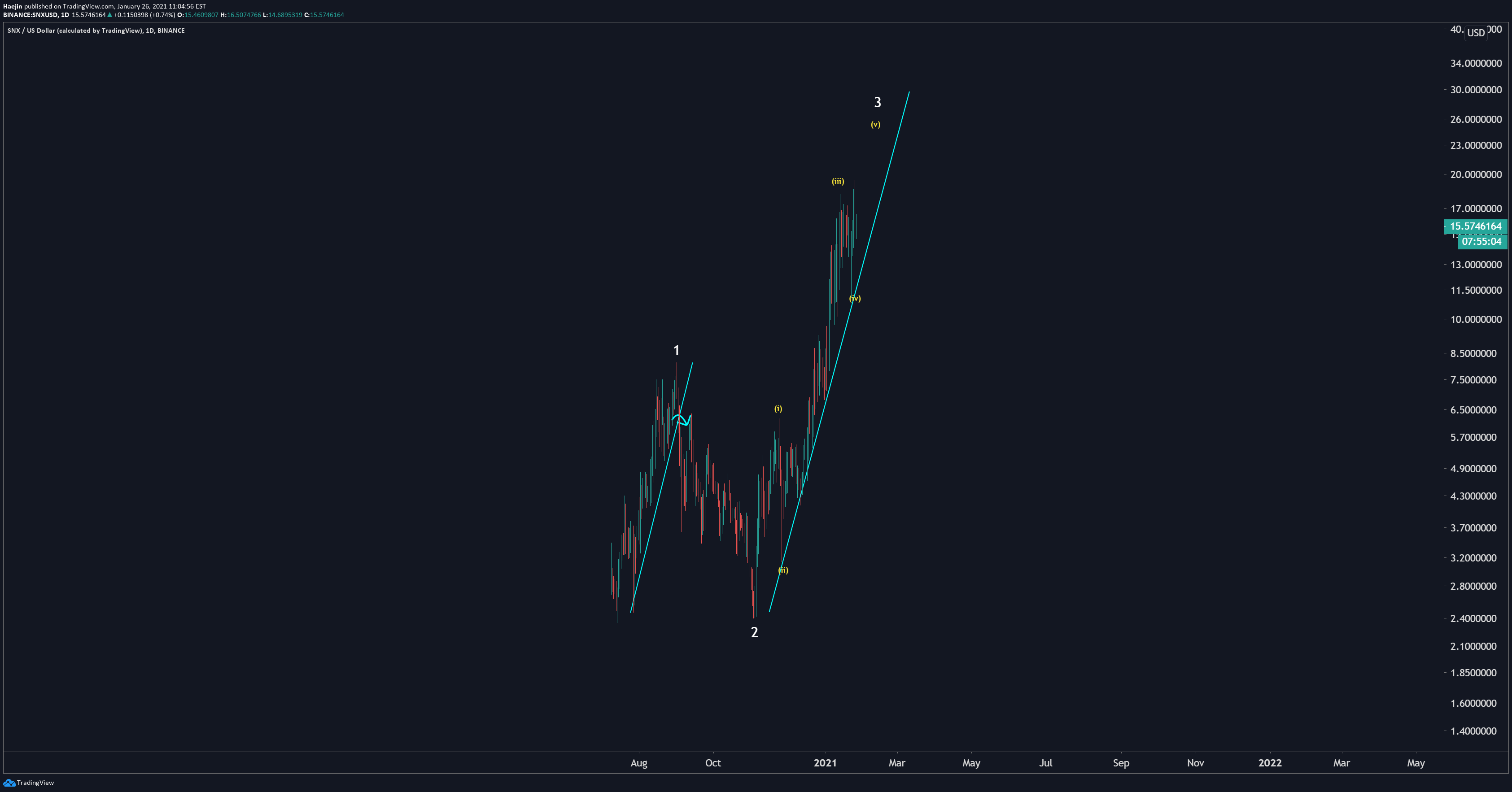
Task: Click the 20.0000000 price scale label
Action: pos(1476,175)
